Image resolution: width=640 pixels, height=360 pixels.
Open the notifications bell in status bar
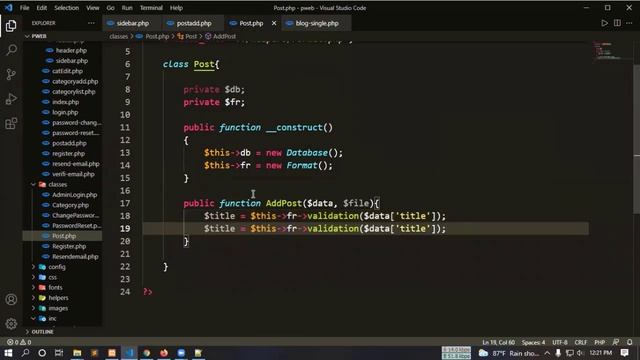(x=630, y=342)
